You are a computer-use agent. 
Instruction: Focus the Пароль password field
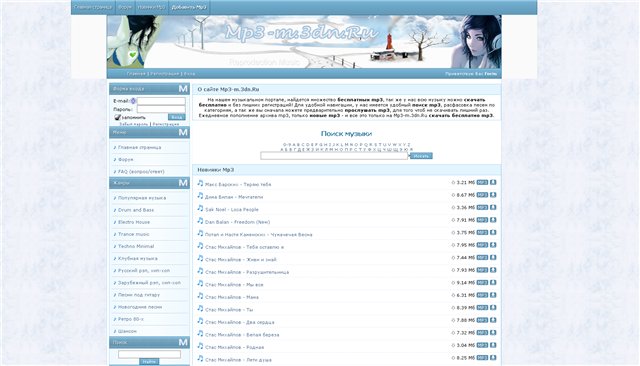coord(161,109)
